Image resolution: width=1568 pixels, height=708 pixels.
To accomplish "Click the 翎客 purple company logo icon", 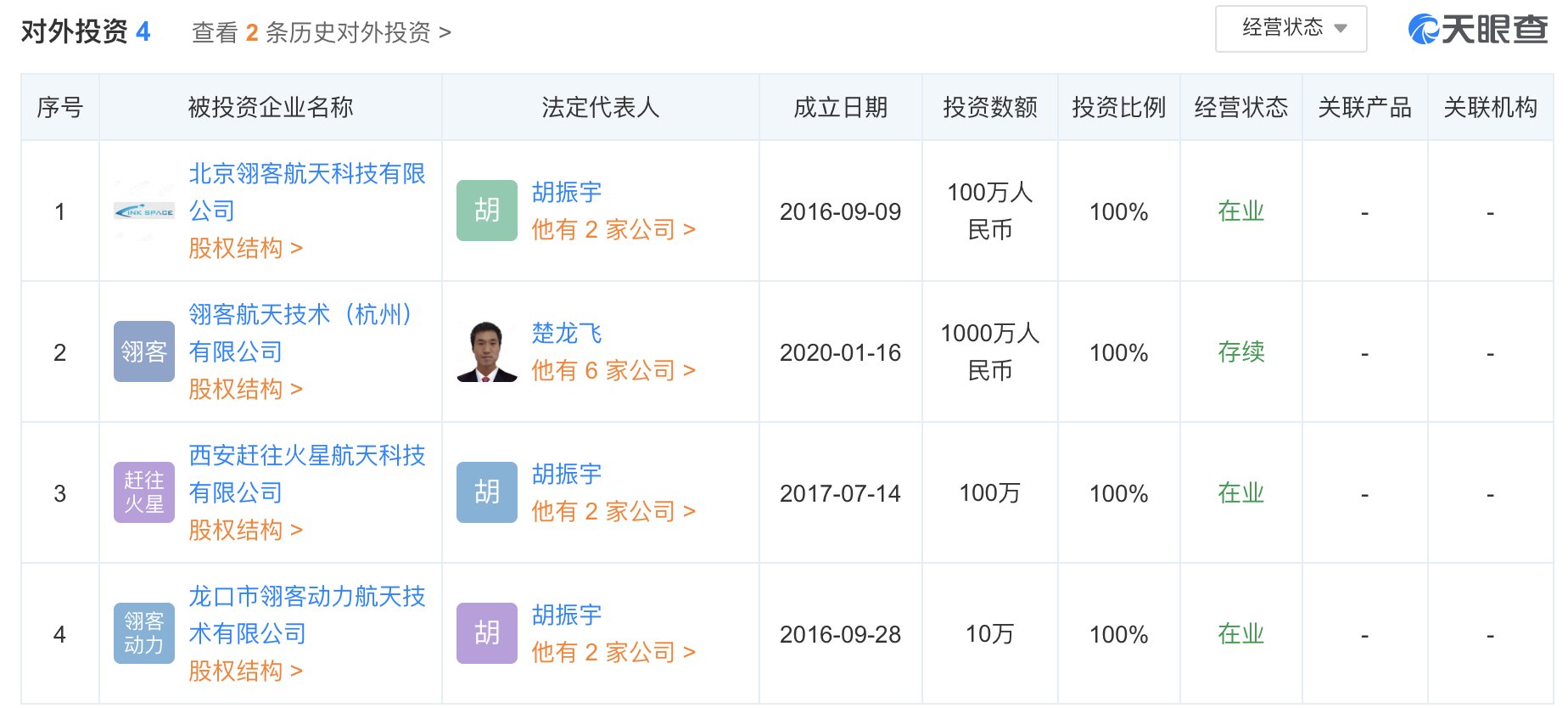I will 144,351.
